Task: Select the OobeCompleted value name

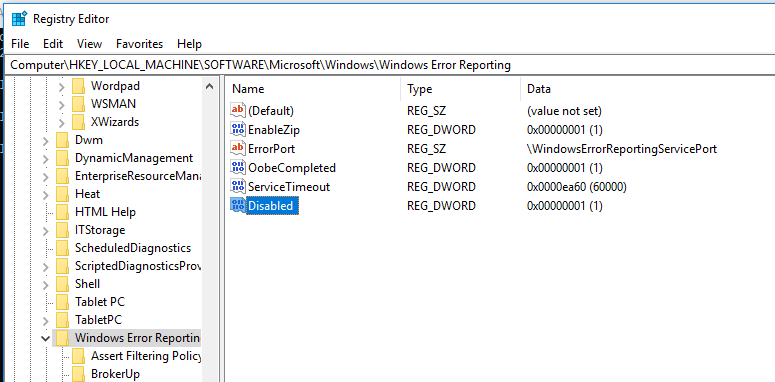Action: (292, 168)
